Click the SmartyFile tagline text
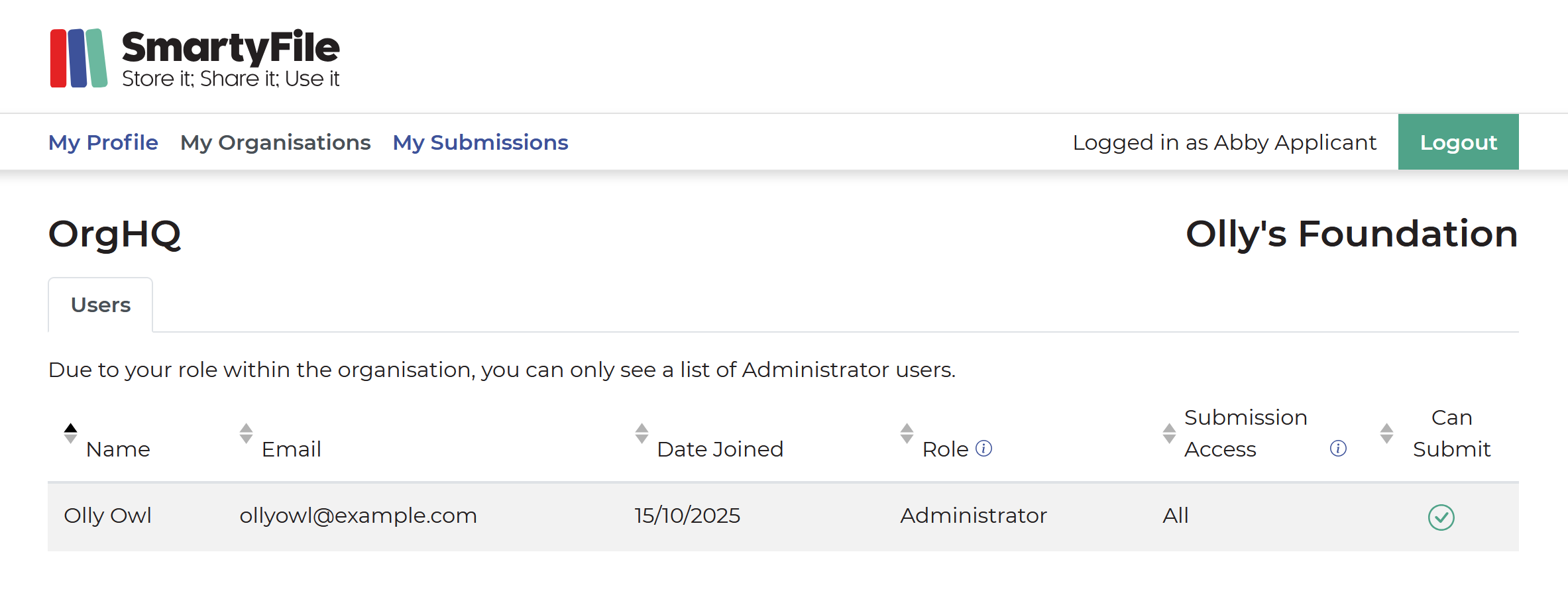1568x599 pixels. pyautogui.click(x=231, y=79)
